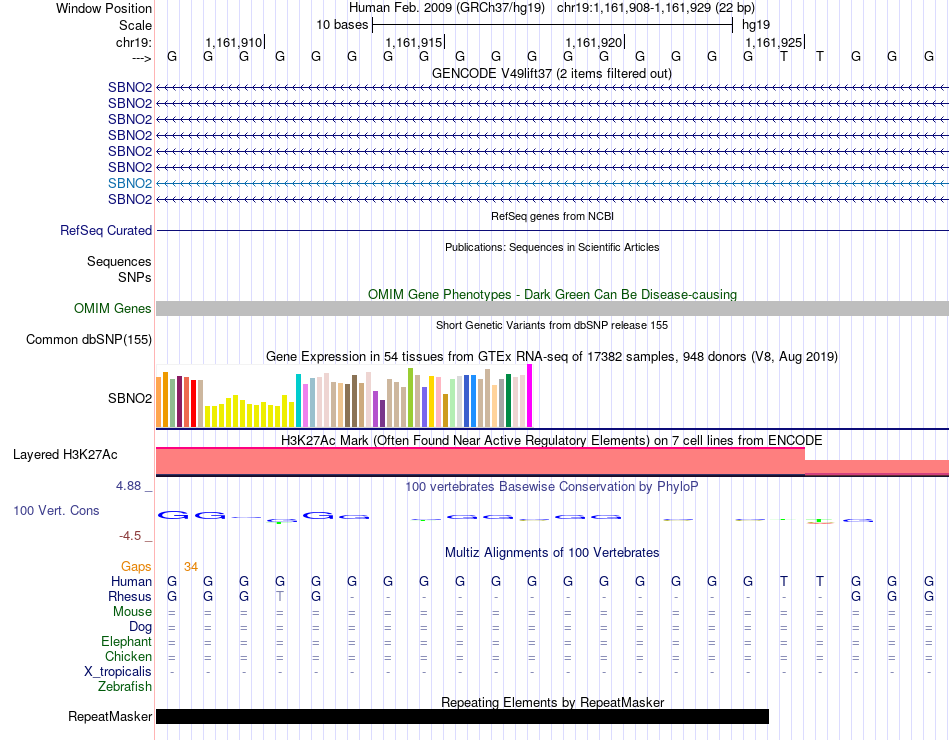
Task: Open OMIM Gene Phenotypes track title
Action: pos(552,295)
